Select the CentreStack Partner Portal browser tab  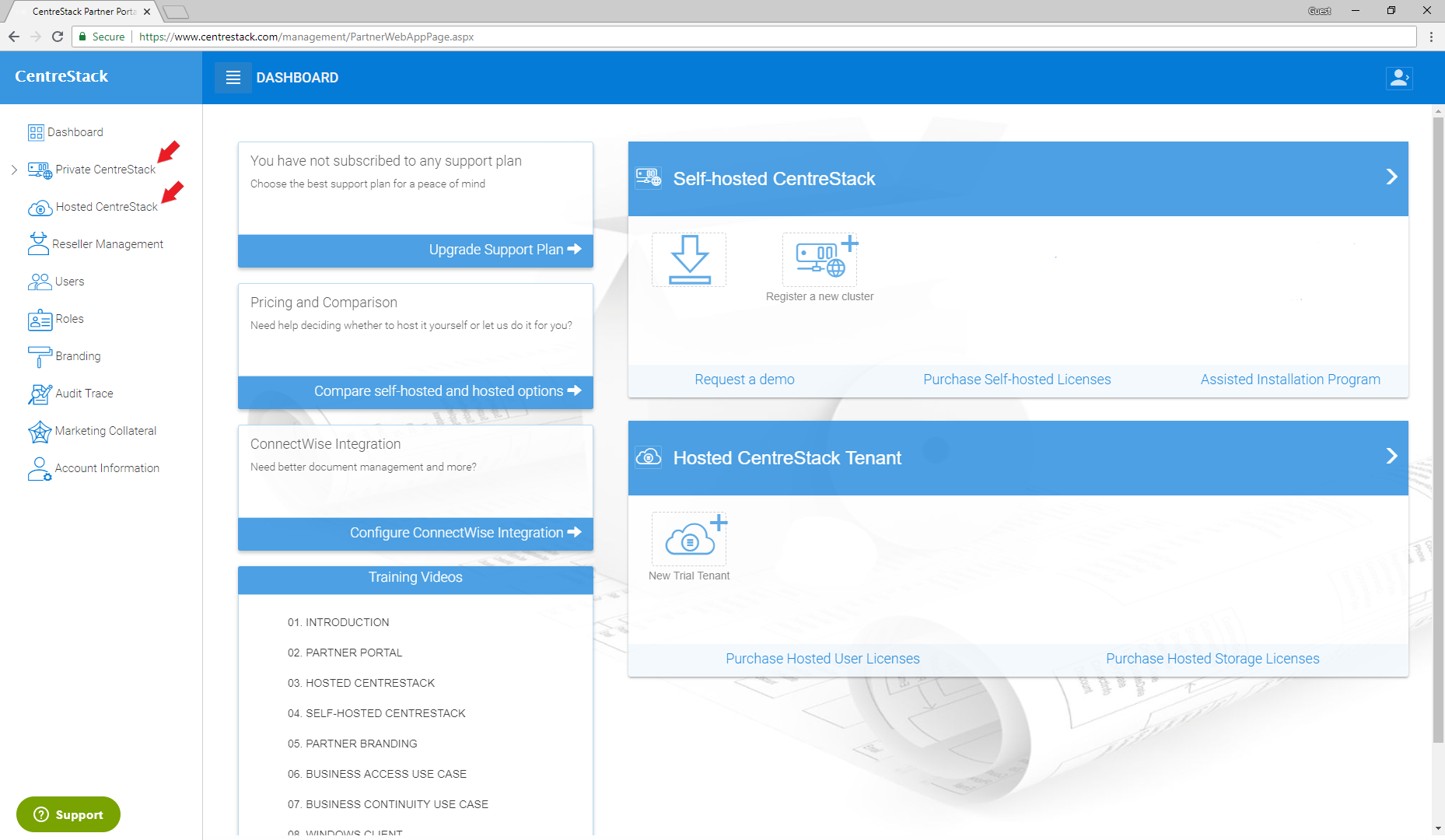pos(84,12)
